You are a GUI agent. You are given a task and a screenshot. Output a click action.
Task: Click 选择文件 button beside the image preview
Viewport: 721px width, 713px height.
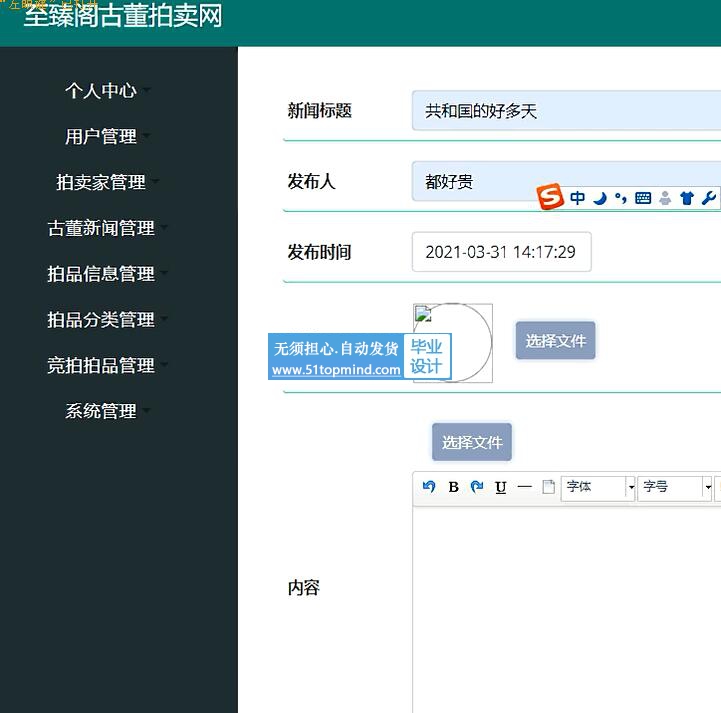555,341
